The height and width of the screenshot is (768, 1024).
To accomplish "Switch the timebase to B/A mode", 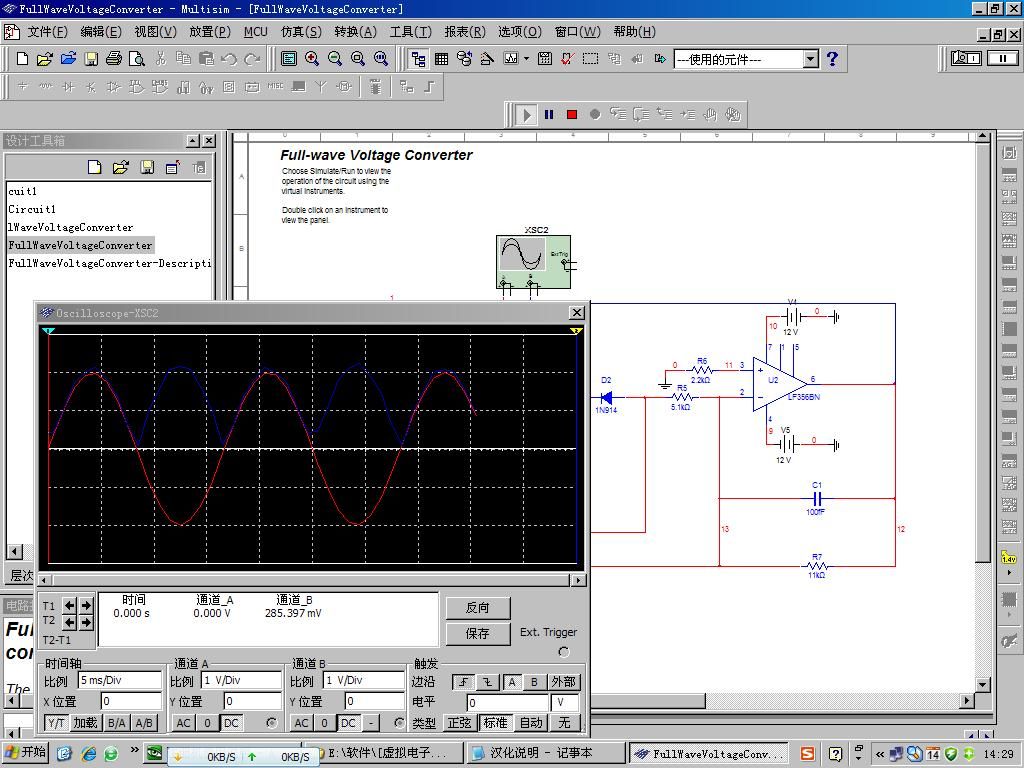I will click(x=116, y=723).
